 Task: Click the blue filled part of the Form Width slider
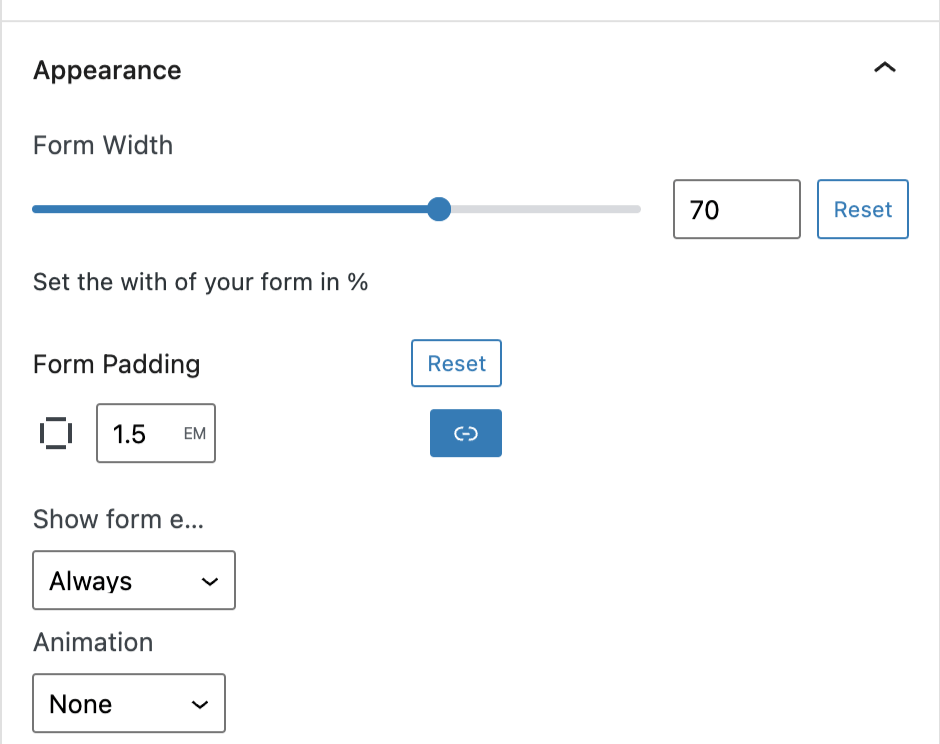click(230, 209)
